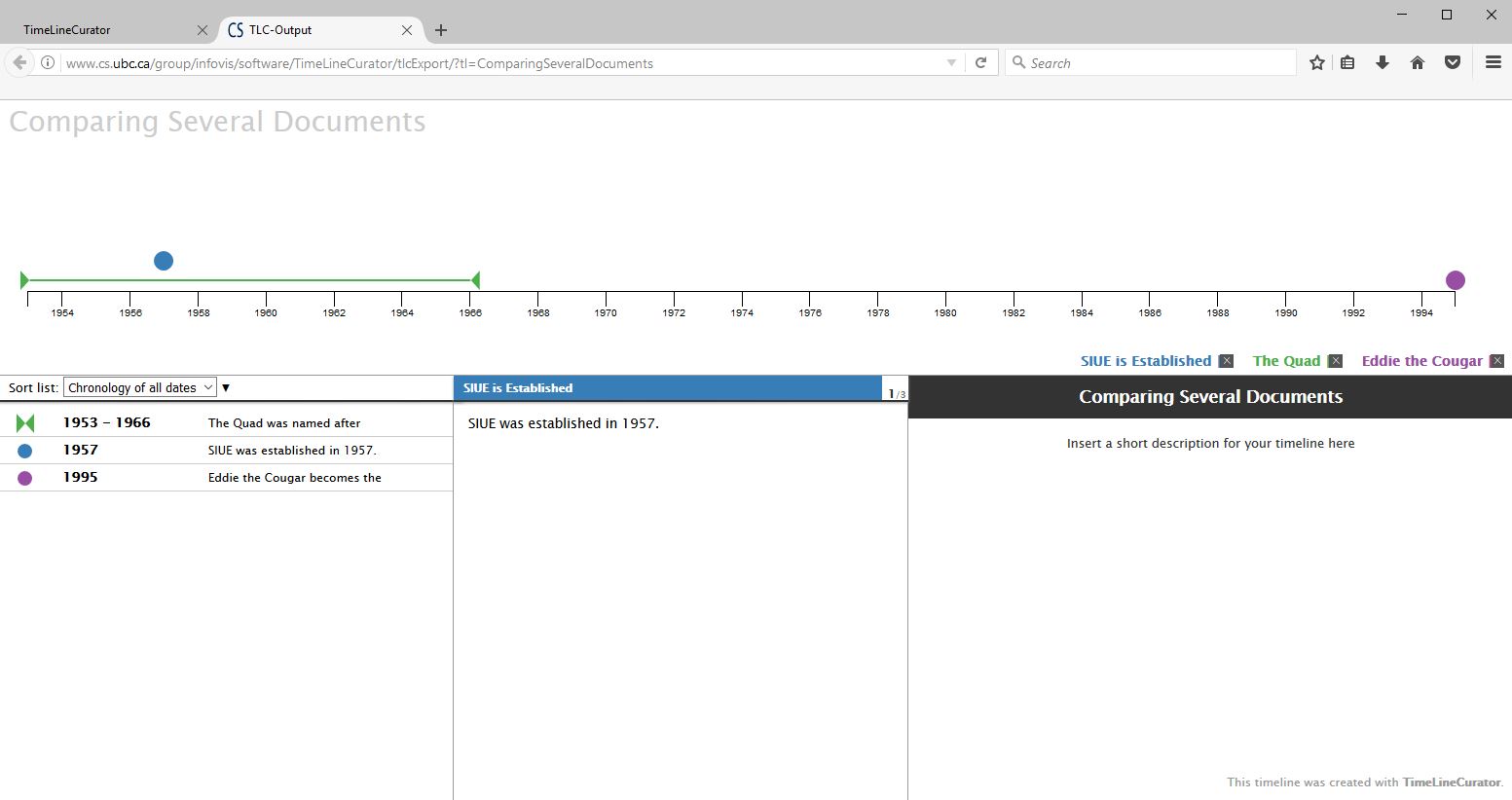
Task: Remove the SIUE is Established document
Action: tap(1226, 361)
